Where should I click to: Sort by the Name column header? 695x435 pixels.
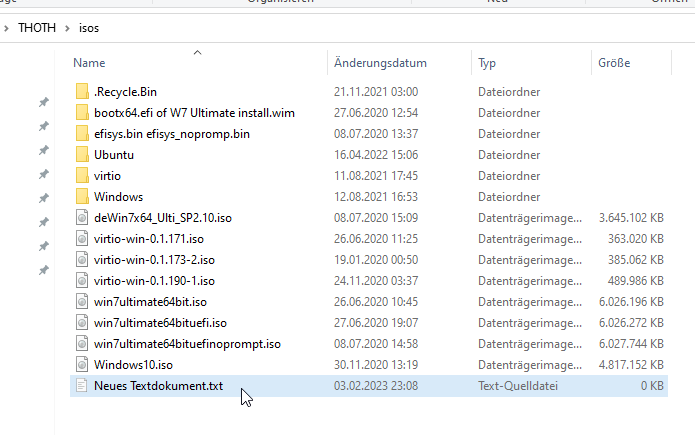90,63
